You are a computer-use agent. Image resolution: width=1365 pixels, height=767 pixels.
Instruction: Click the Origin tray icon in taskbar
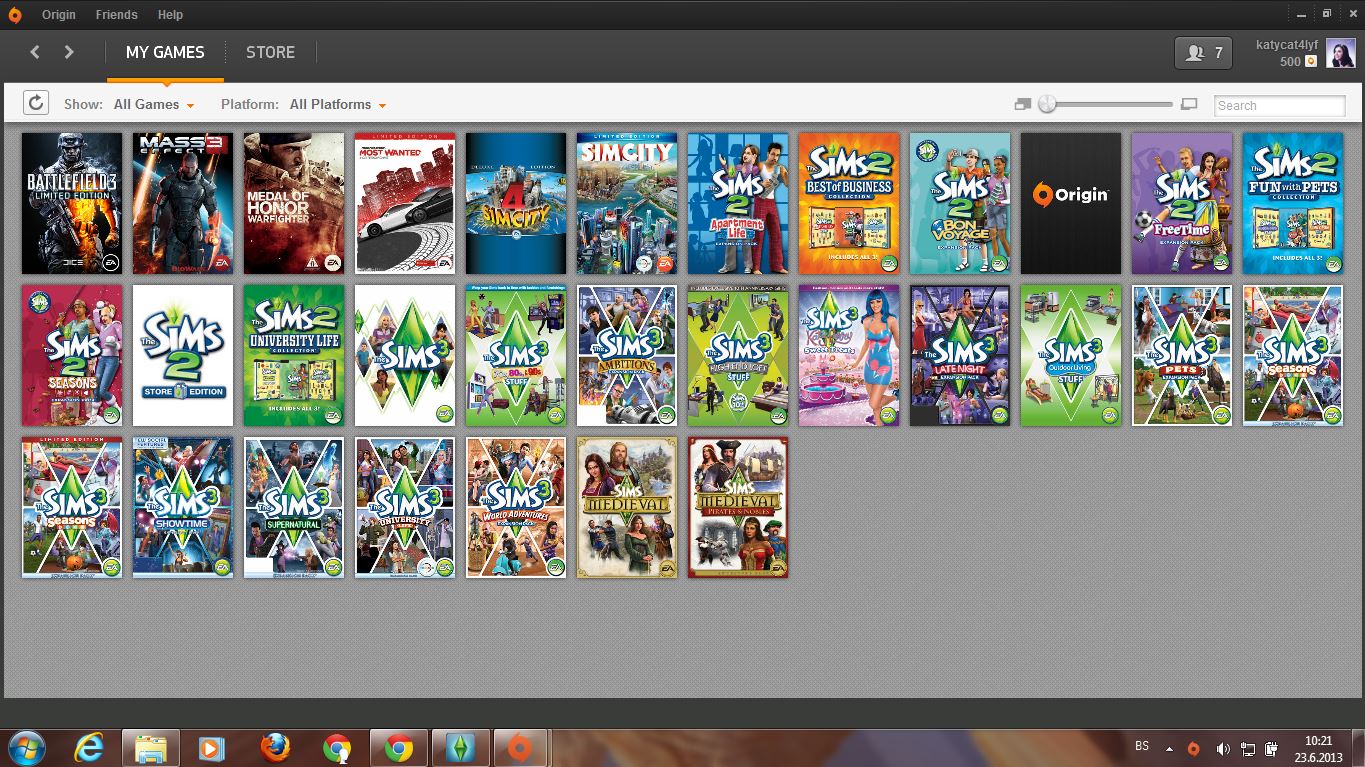(1193, 748)
